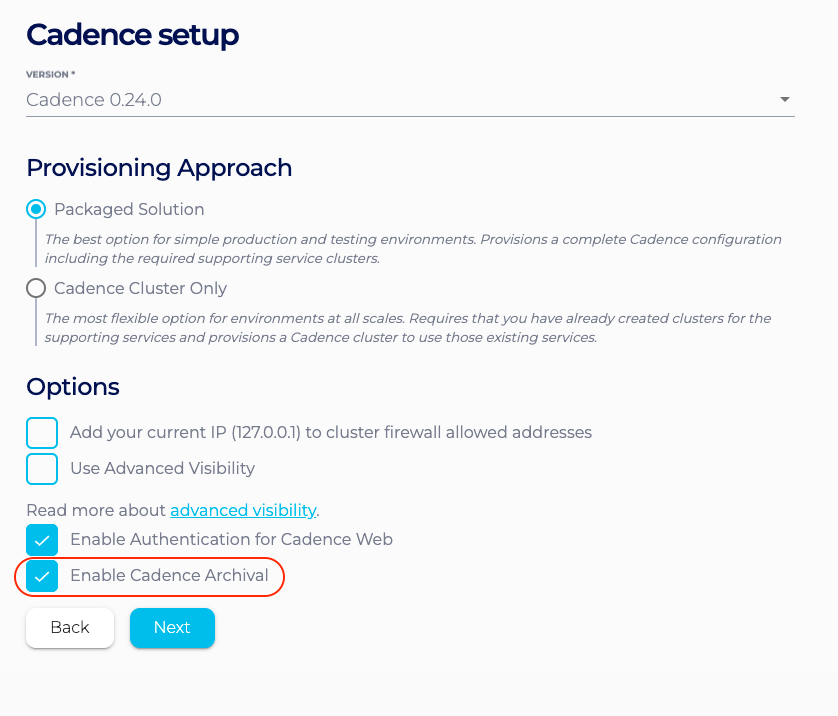This screenshot has height=716, width=838.
Task: Click Back to return to the previous step
Action: (69, 627)
